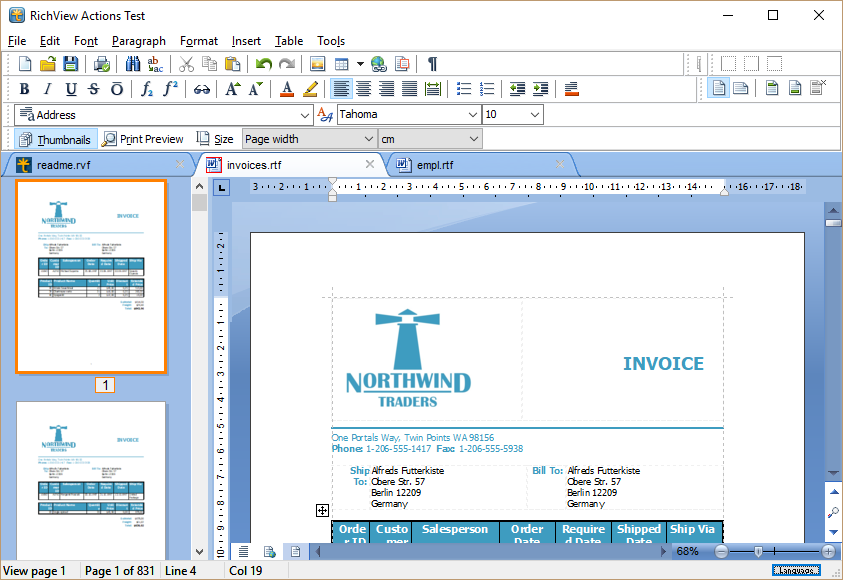
Task: Open file folder icon
Action: point(48,64)
